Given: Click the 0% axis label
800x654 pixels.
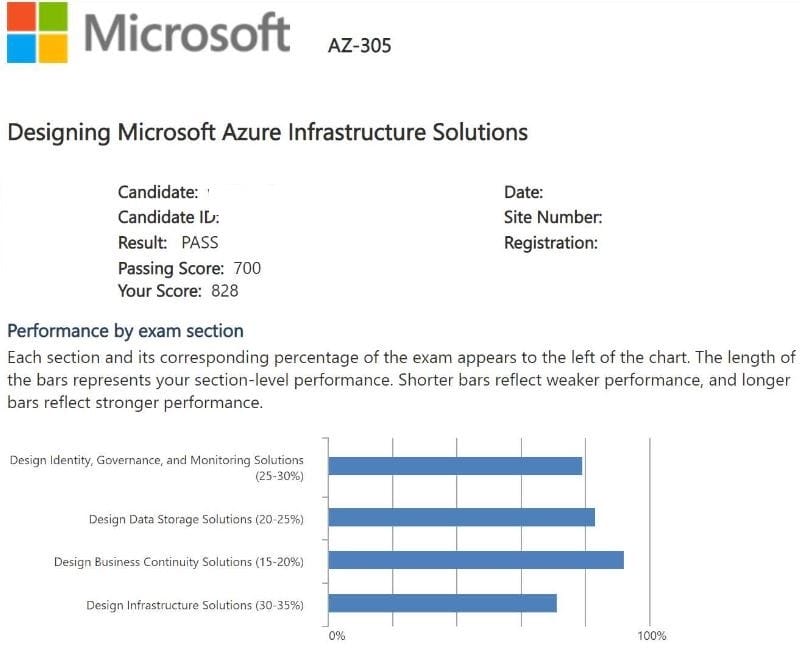Looking at the screenshot, I should [x=337, y=636].
